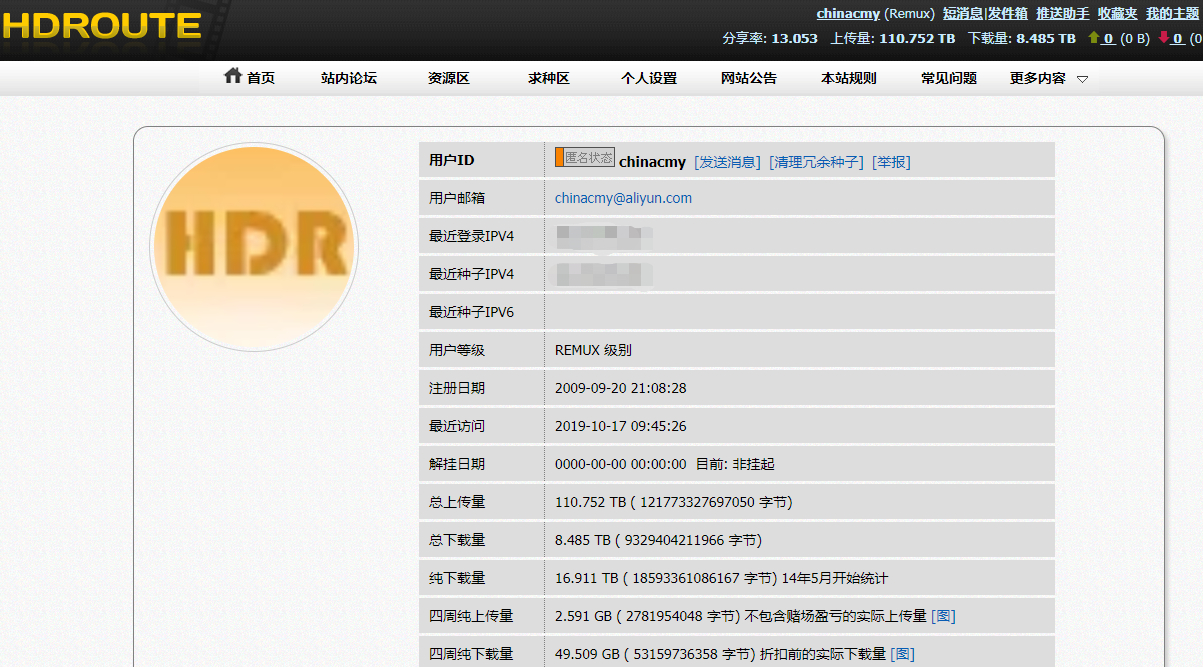This screenshot has height=667, width=1203.
Task: Click the last visit 2019-10-17 09:45:26
Action: [620, 426]
